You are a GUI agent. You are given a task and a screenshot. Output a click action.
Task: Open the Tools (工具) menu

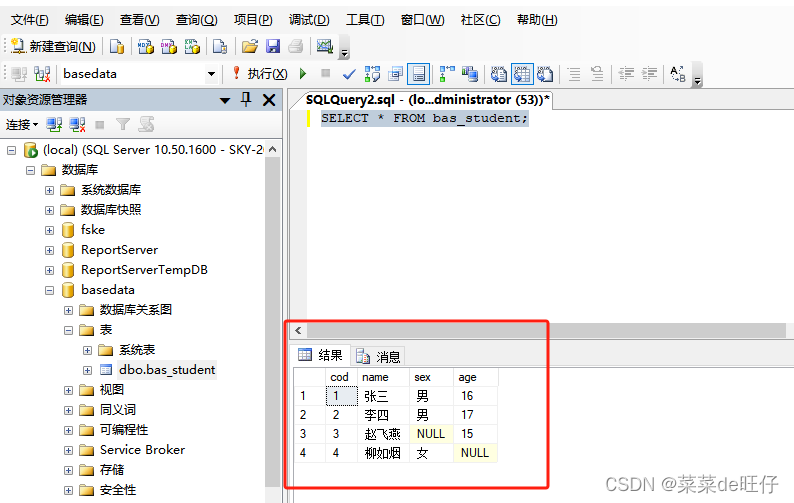365,20
